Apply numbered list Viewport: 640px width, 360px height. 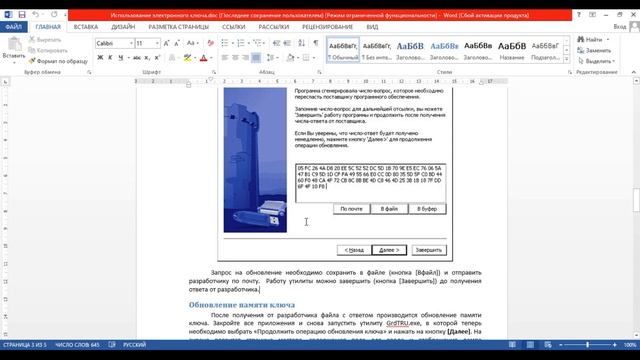click(241, 43)
